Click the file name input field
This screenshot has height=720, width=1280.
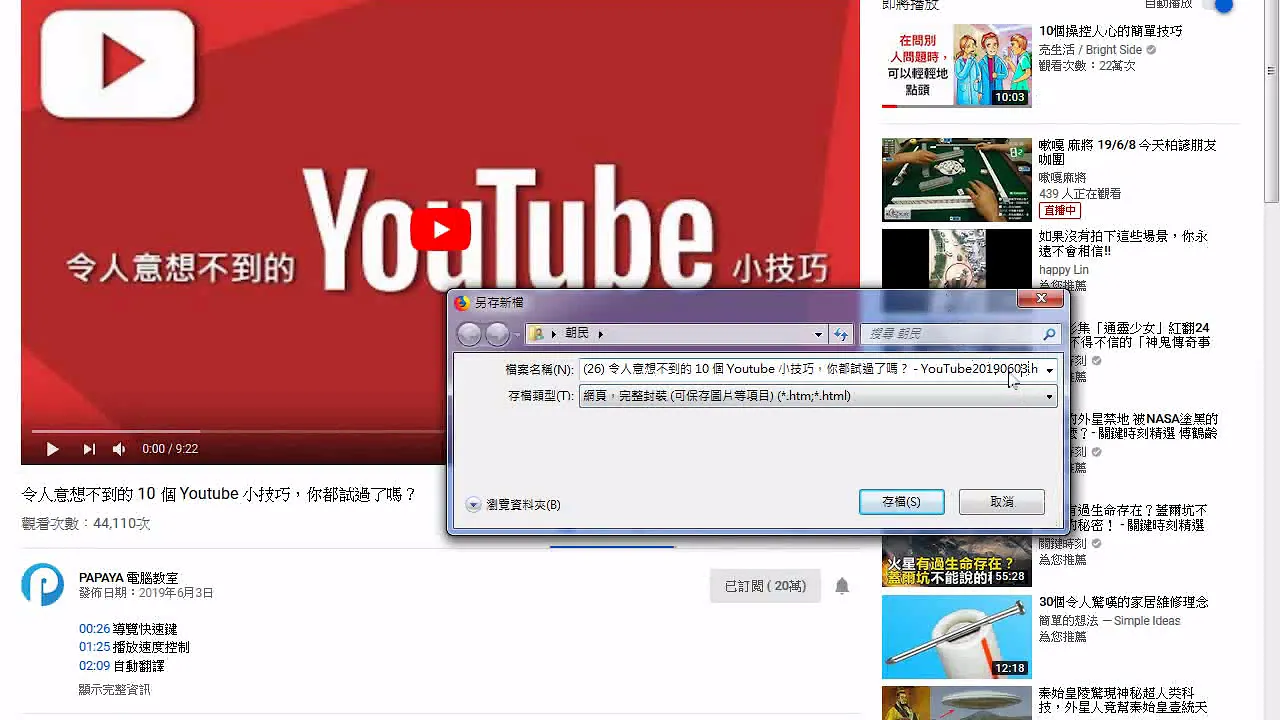coord(810,369)
